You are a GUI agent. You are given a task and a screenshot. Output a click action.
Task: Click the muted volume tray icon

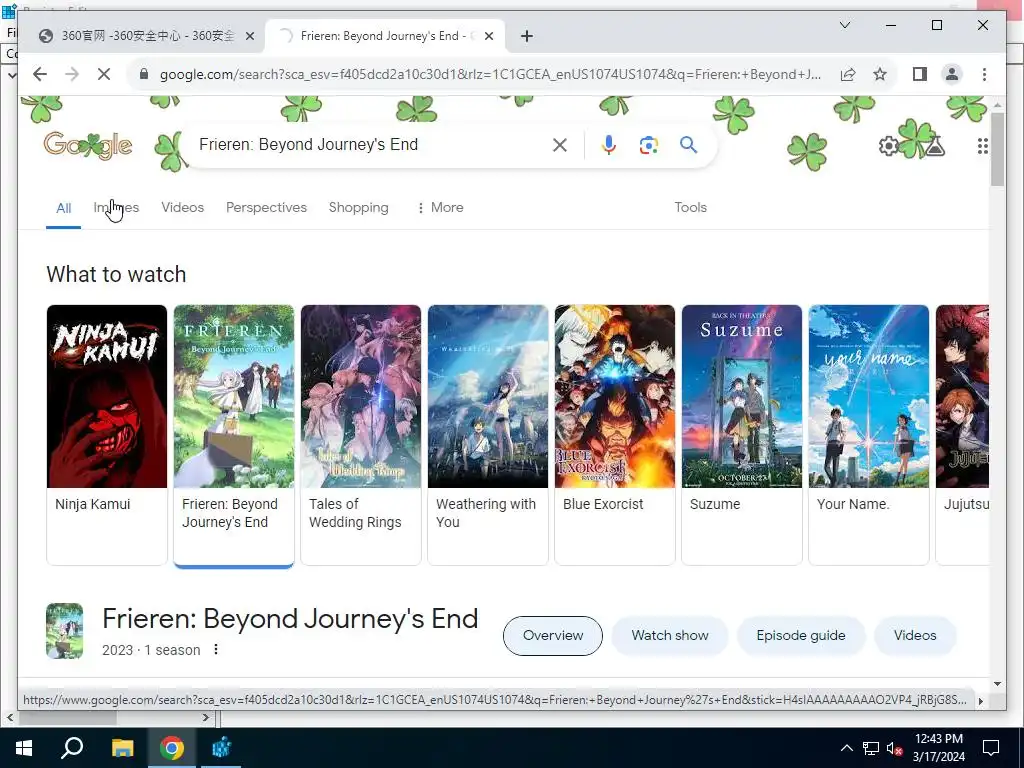[894, 748]
